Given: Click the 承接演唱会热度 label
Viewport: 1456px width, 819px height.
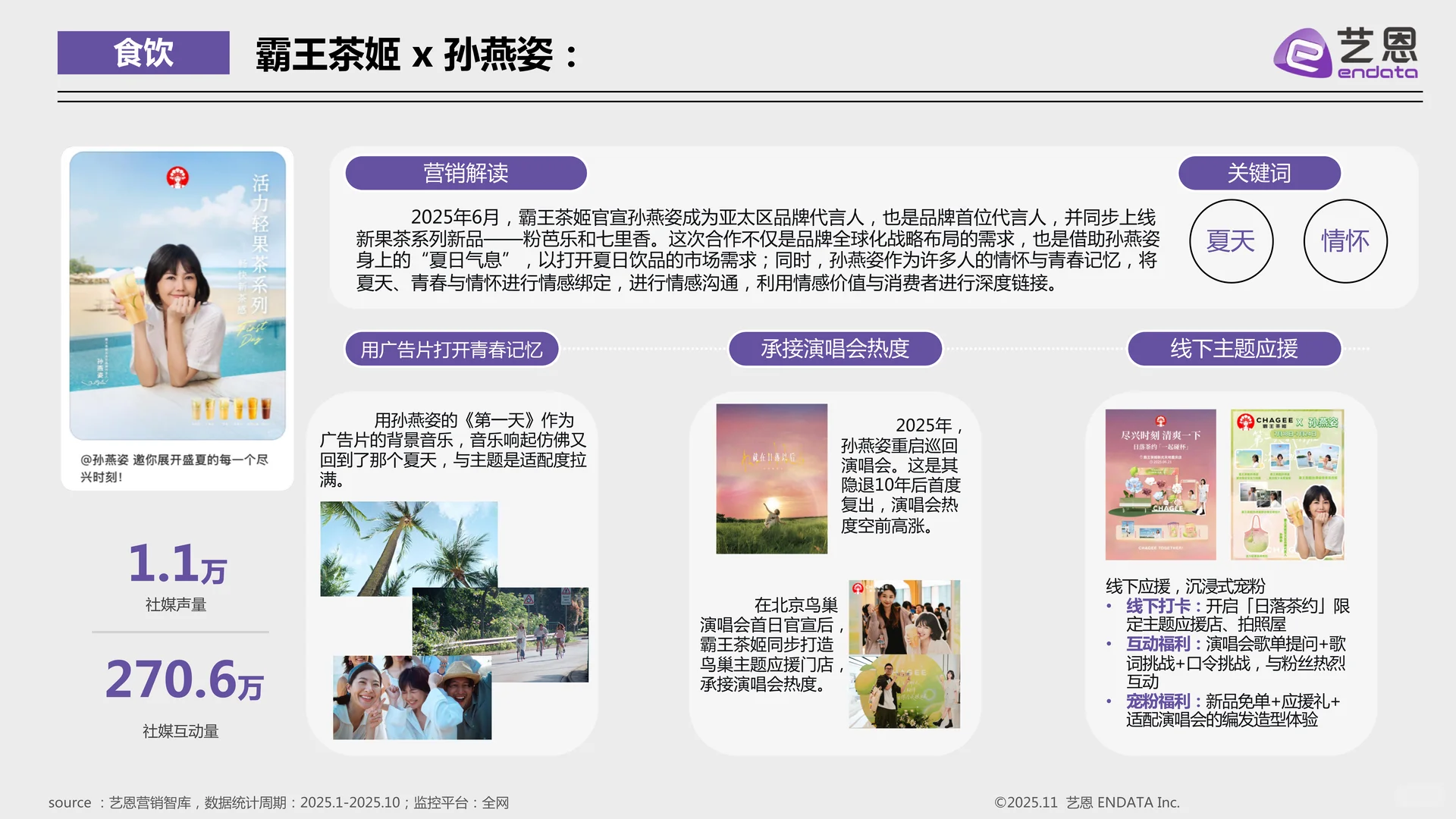Looking at the screenshot, I should point(835,349).
